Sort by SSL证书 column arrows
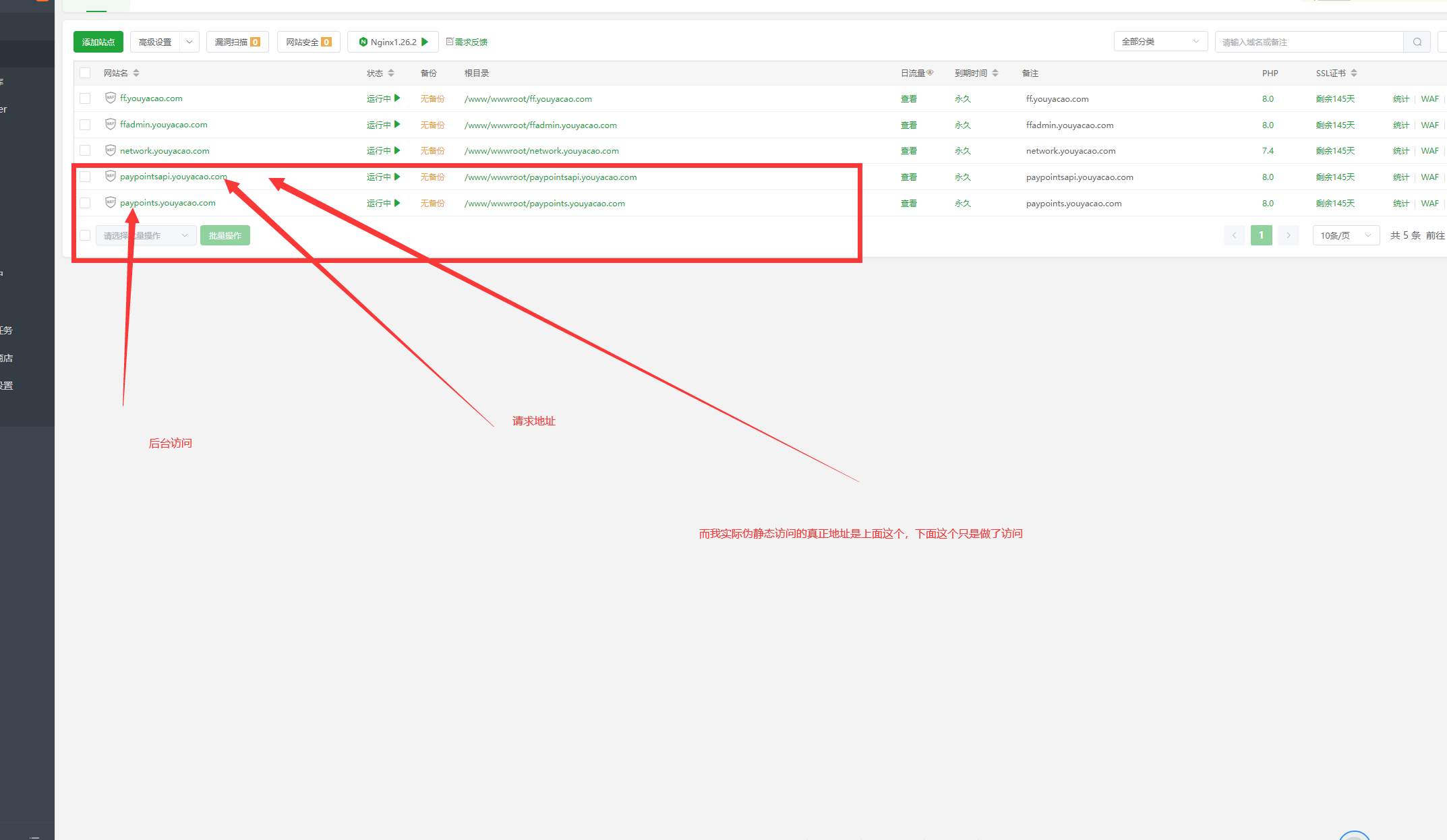This screenshot has height=840, width=1447. point(1354,73)
